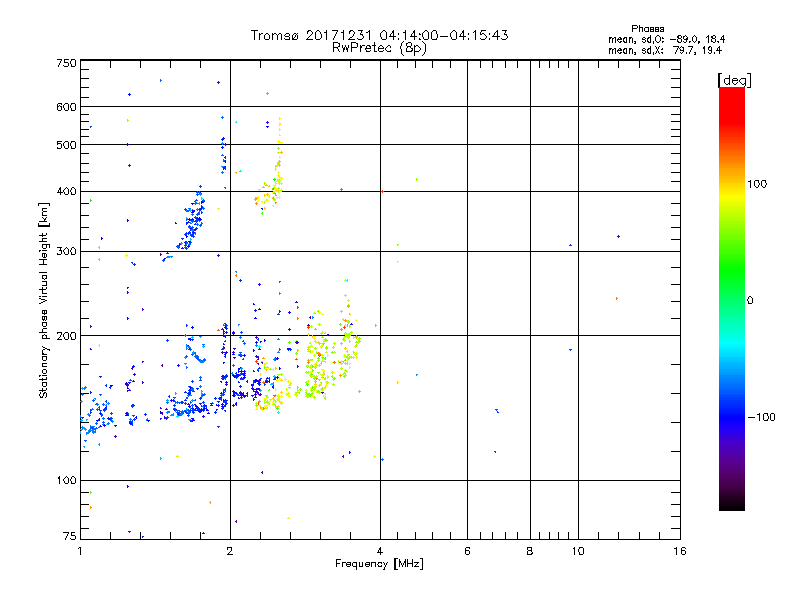
Task: Click the y-axis tick label '500'
Action: pyautogui.click(x=66, y=145)
